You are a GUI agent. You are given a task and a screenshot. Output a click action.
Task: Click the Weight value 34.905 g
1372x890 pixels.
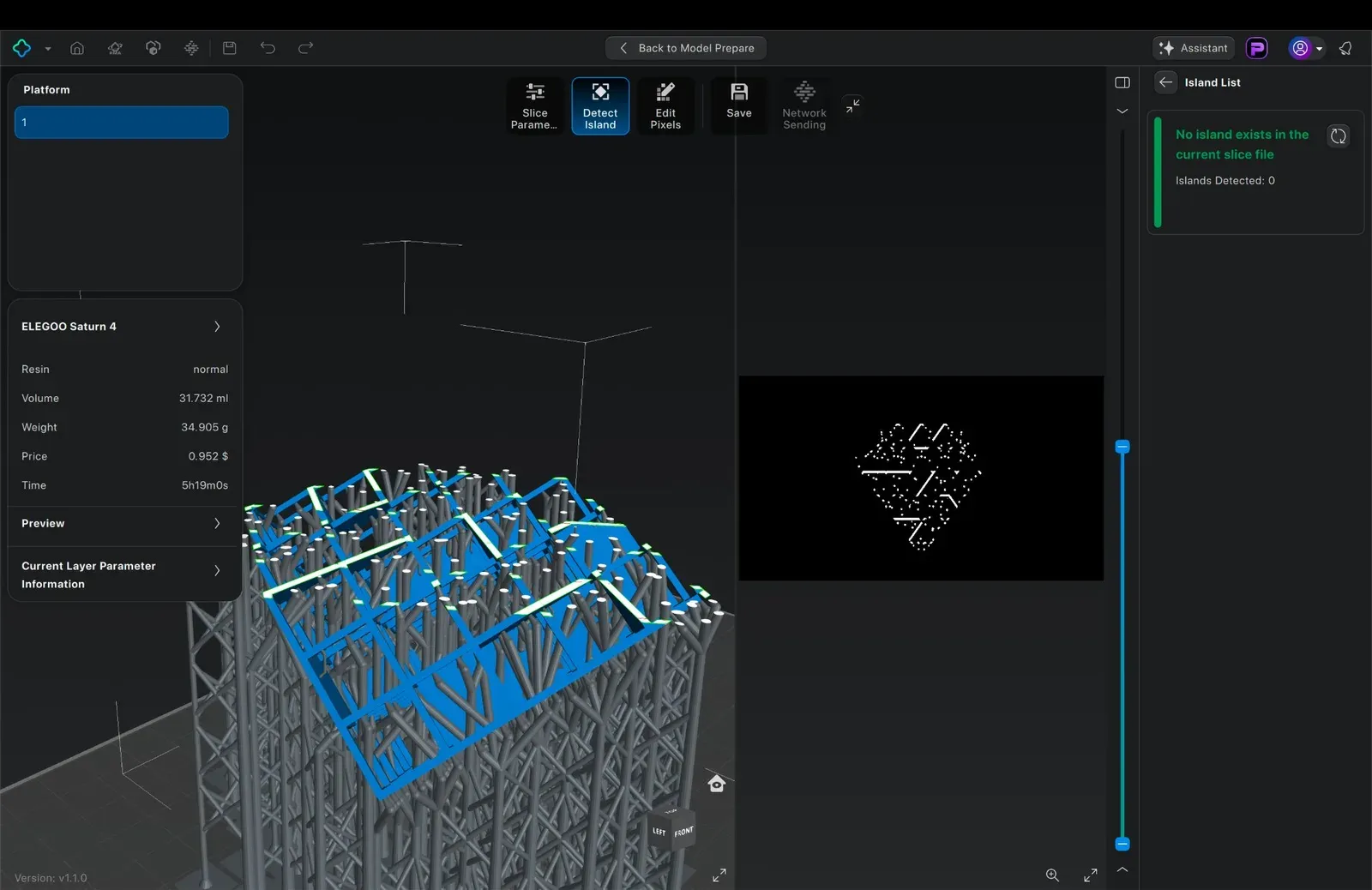[204, 428]
